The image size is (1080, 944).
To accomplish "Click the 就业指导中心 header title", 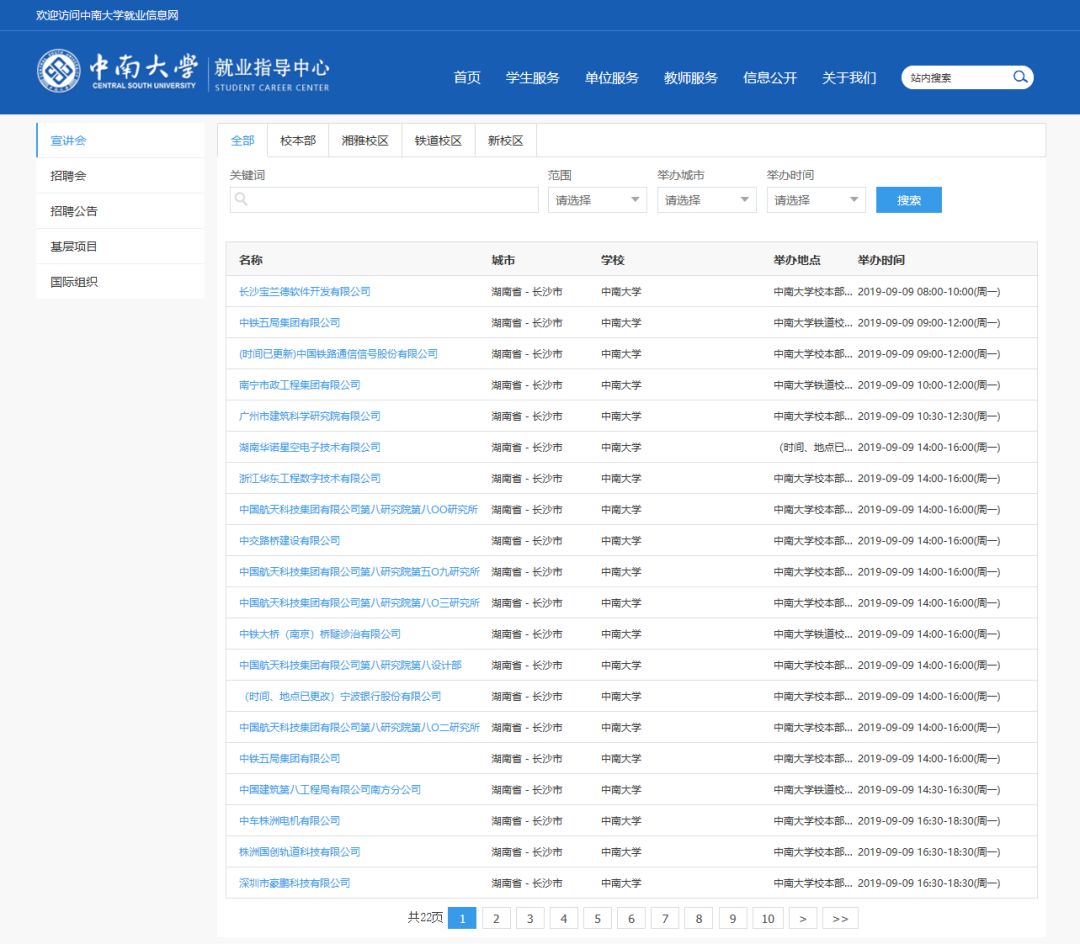I will pos(272,67).
